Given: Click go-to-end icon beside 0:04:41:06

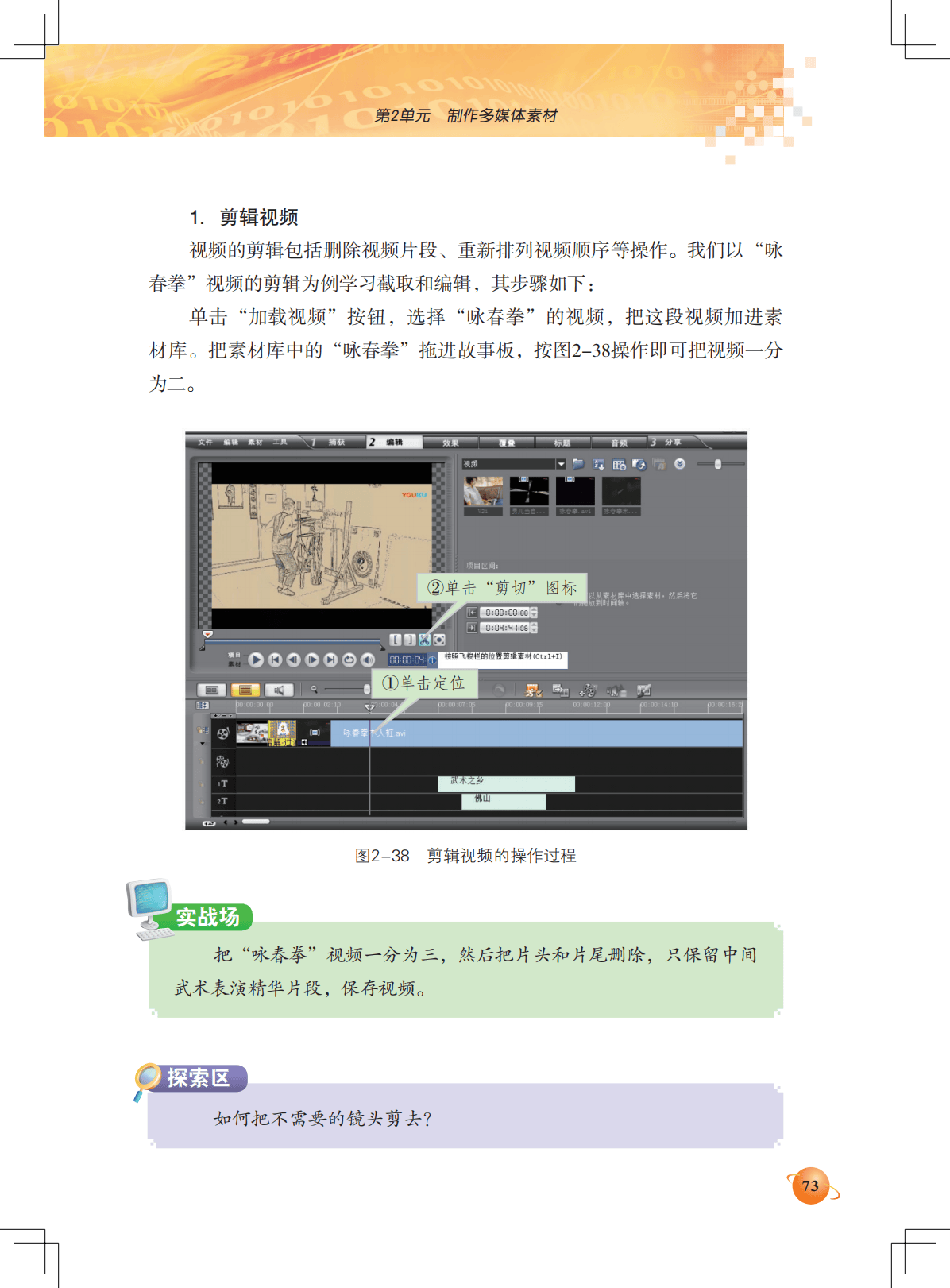Looking at the screenshot, I should [472, 628].
